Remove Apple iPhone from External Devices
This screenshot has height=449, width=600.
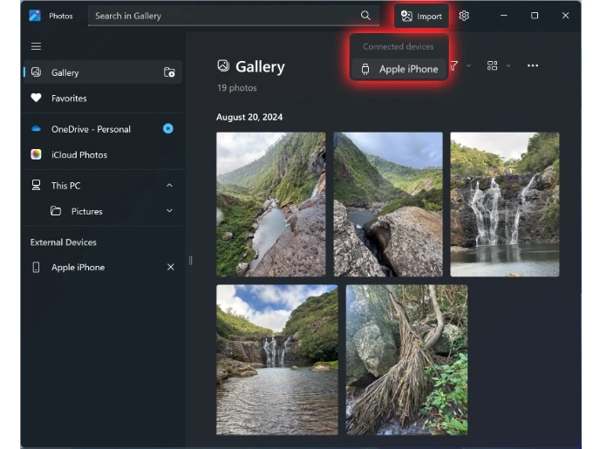point(170,267)
